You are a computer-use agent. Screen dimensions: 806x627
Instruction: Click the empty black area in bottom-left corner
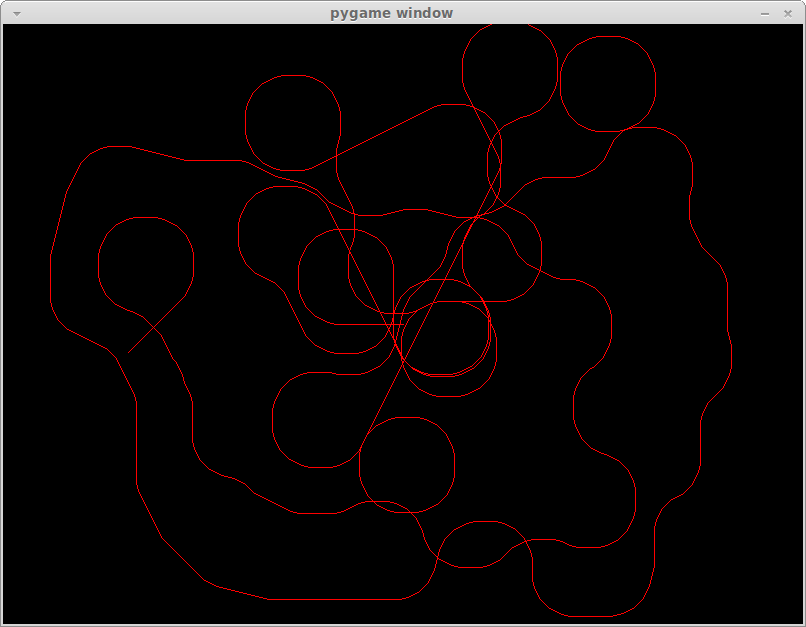[x=60, y=570]
